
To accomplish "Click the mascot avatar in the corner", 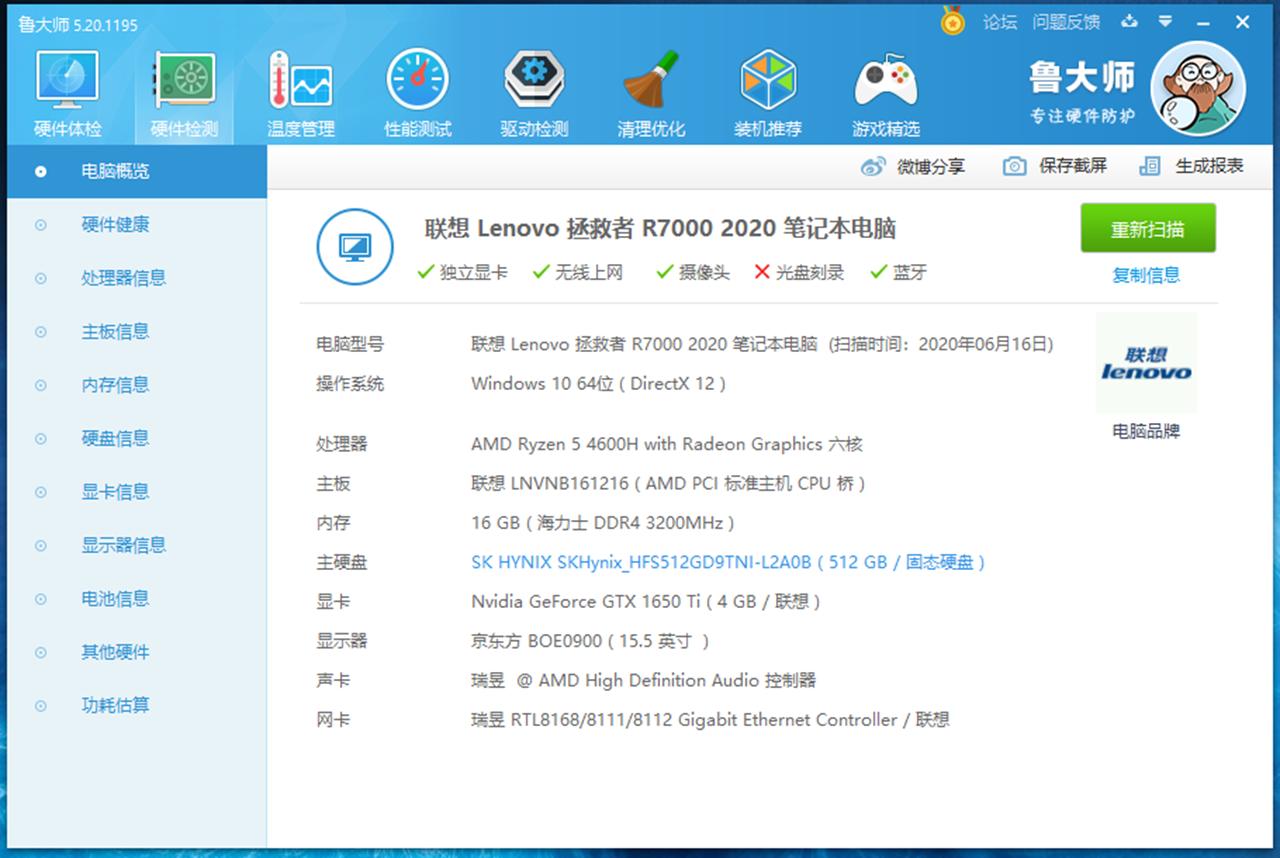I will pos(1198,88).
